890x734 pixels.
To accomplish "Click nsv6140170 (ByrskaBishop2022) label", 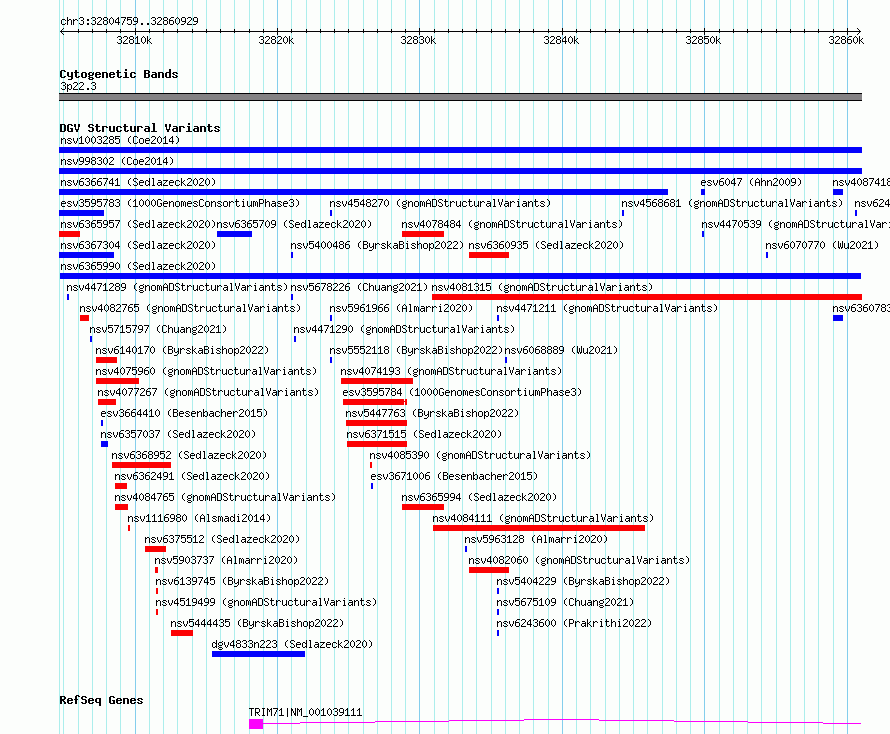I will [182, 350].
